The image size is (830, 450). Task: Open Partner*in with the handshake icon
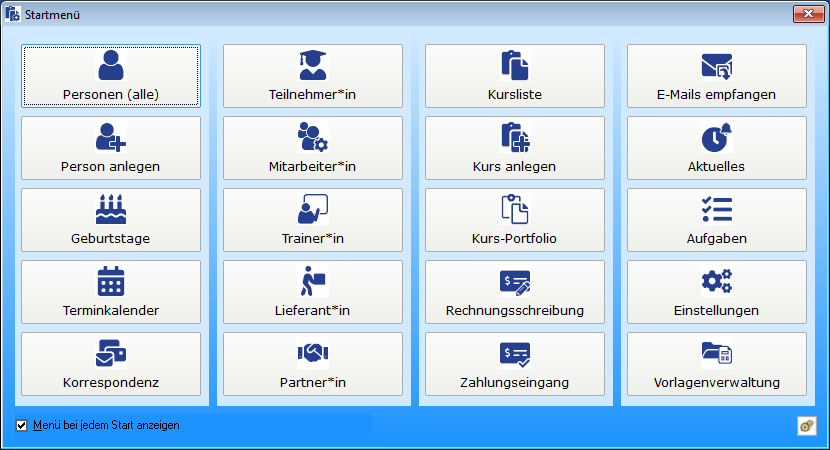313,364
